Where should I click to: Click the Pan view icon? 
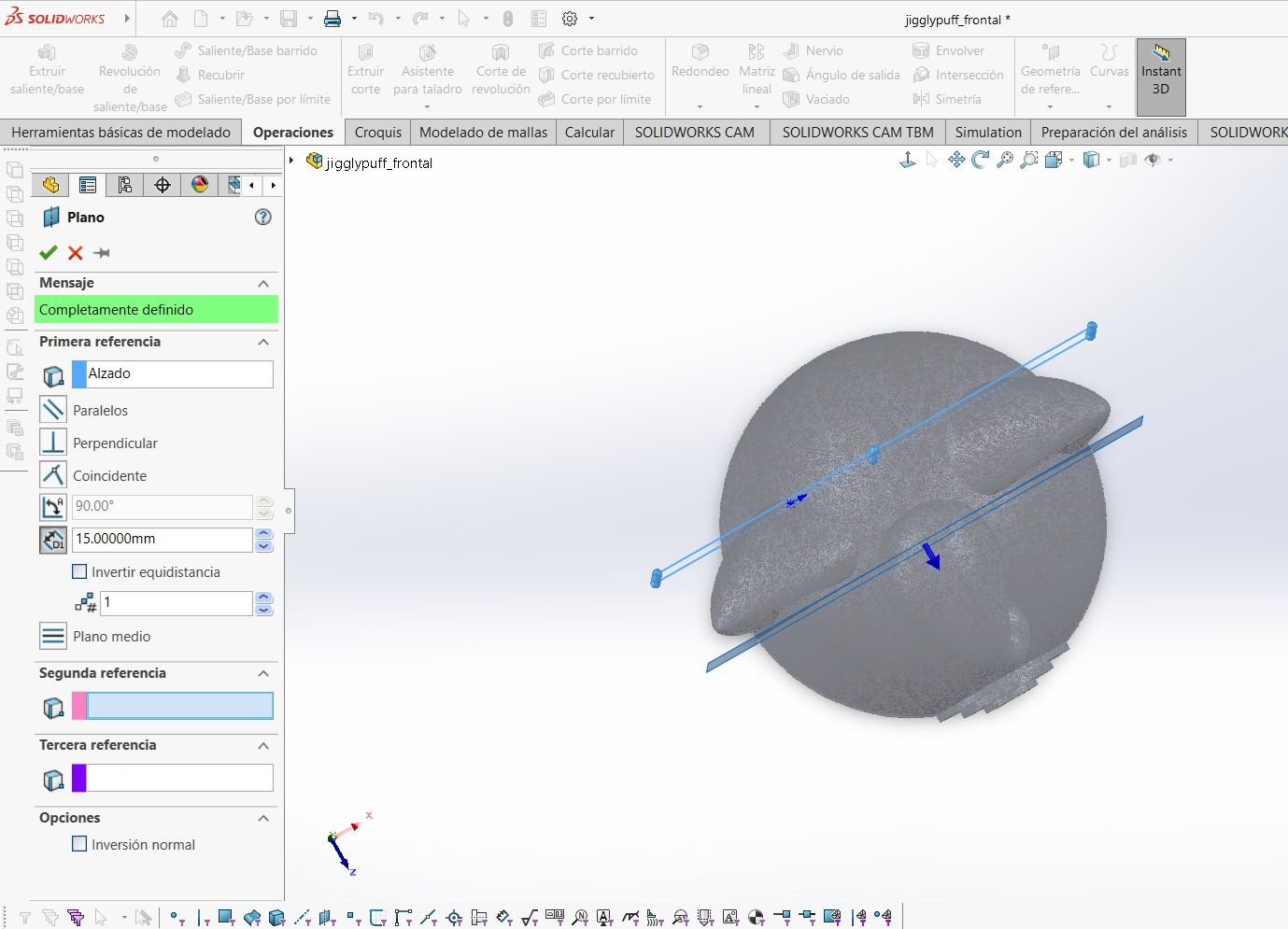[956, 160]
